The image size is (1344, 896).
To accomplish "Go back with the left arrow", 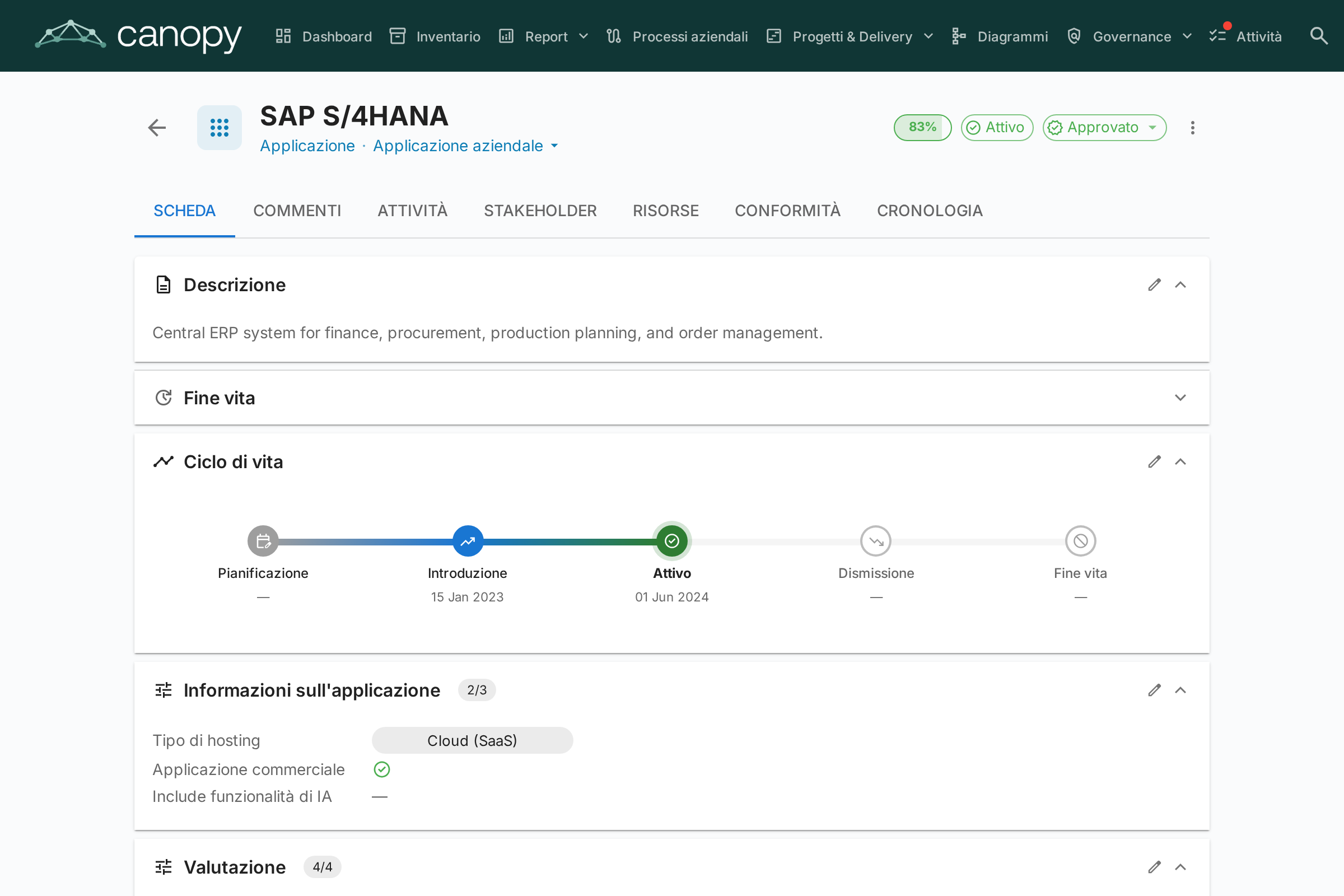I will pyautogui.click(x=157, y=128).
